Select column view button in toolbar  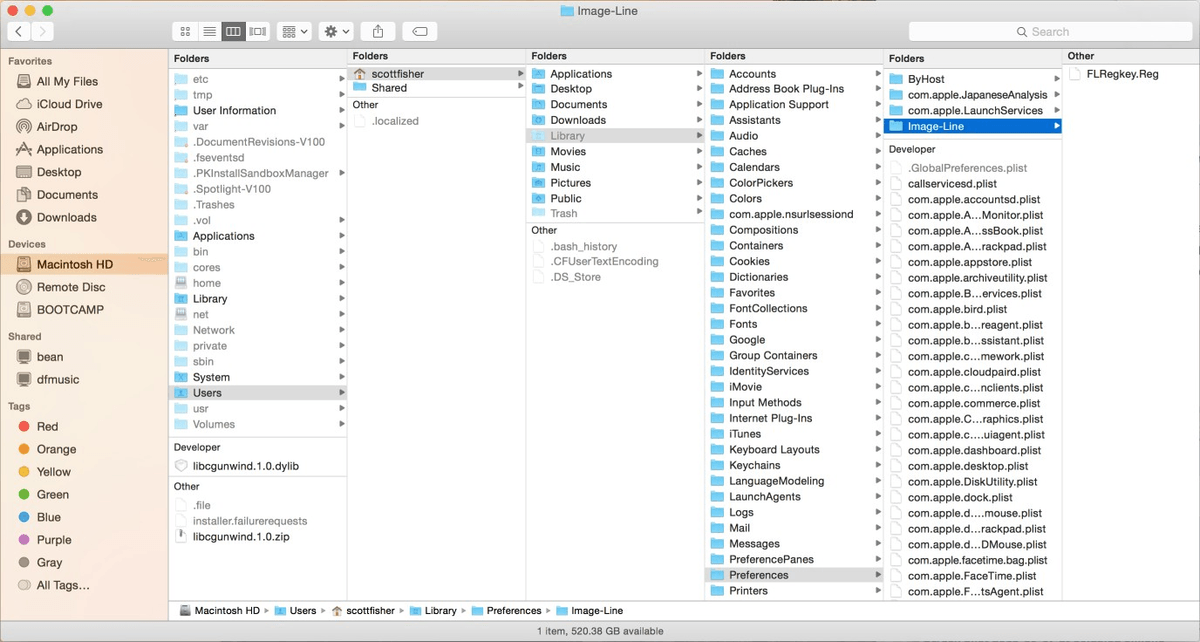pyautogui.click(x=233, y=32)
